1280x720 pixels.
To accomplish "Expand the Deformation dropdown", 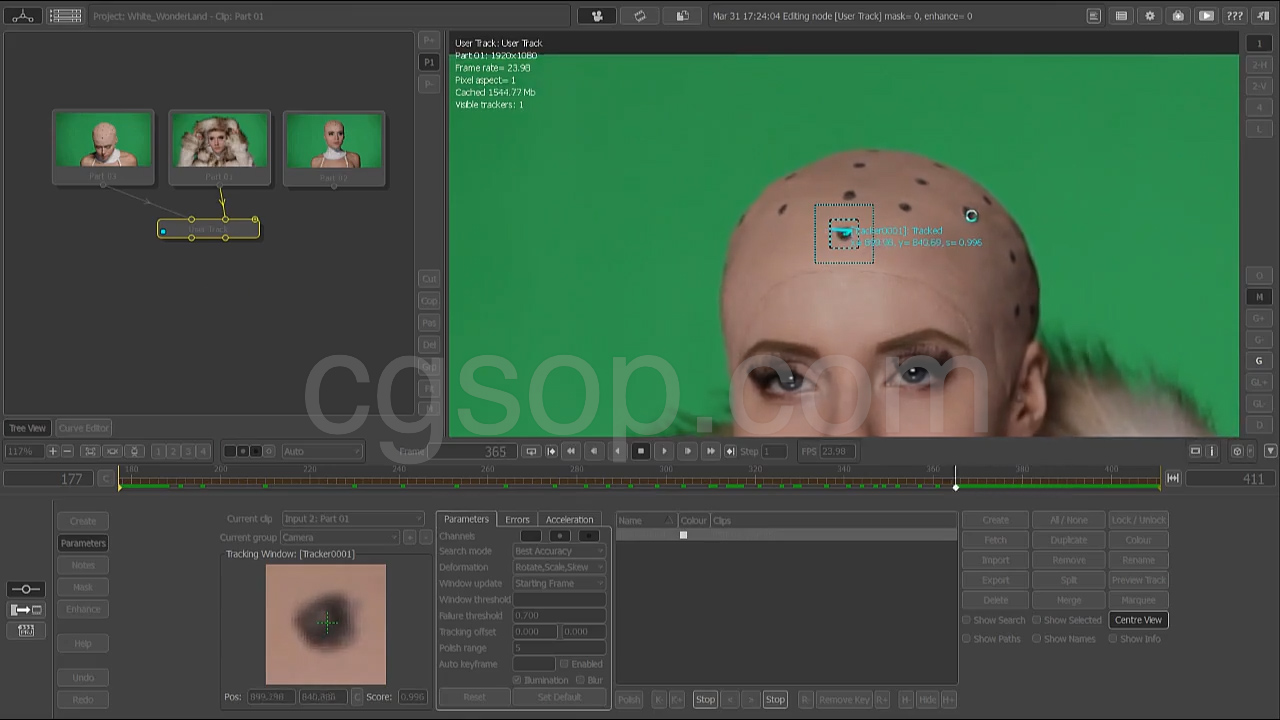I will pyautogui.click(x=559, y=567).
